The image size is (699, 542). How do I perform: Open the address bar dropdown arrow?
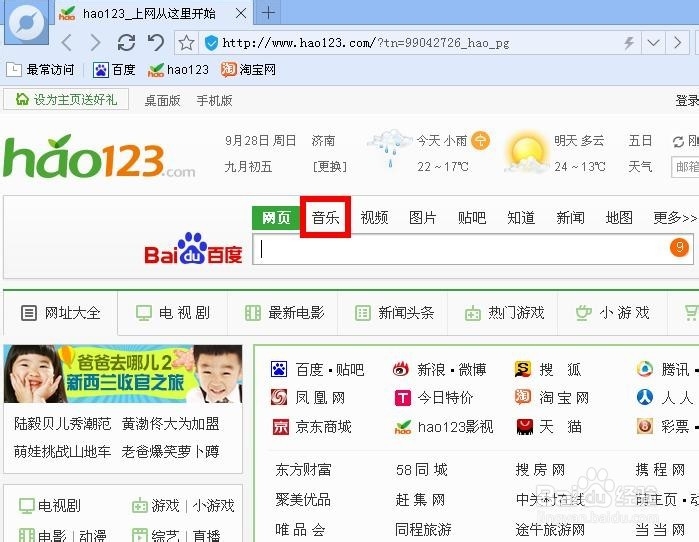654,43
